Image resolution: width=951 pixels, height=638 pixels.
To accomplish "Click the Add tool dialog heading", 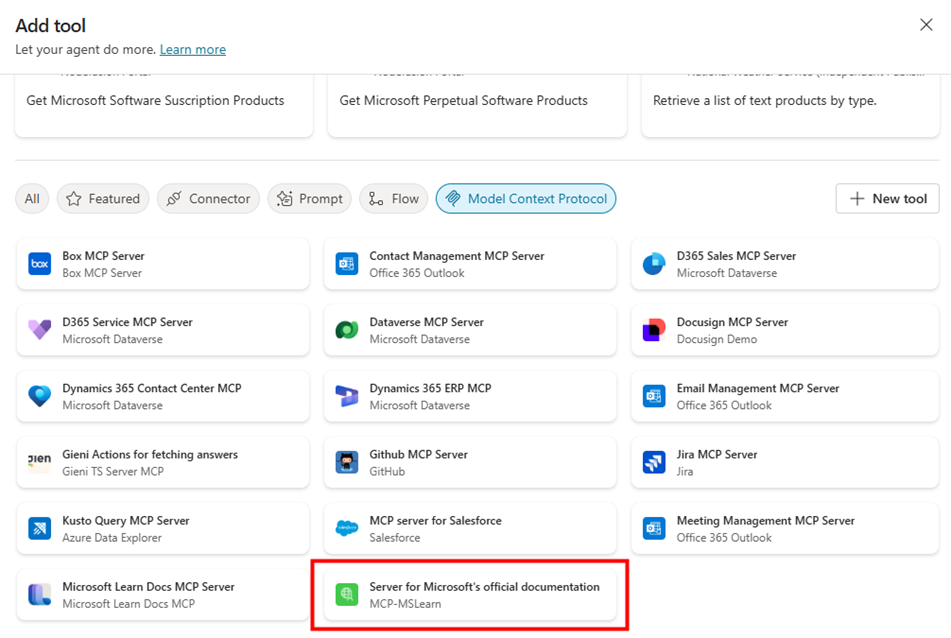I will click(51, 25).
